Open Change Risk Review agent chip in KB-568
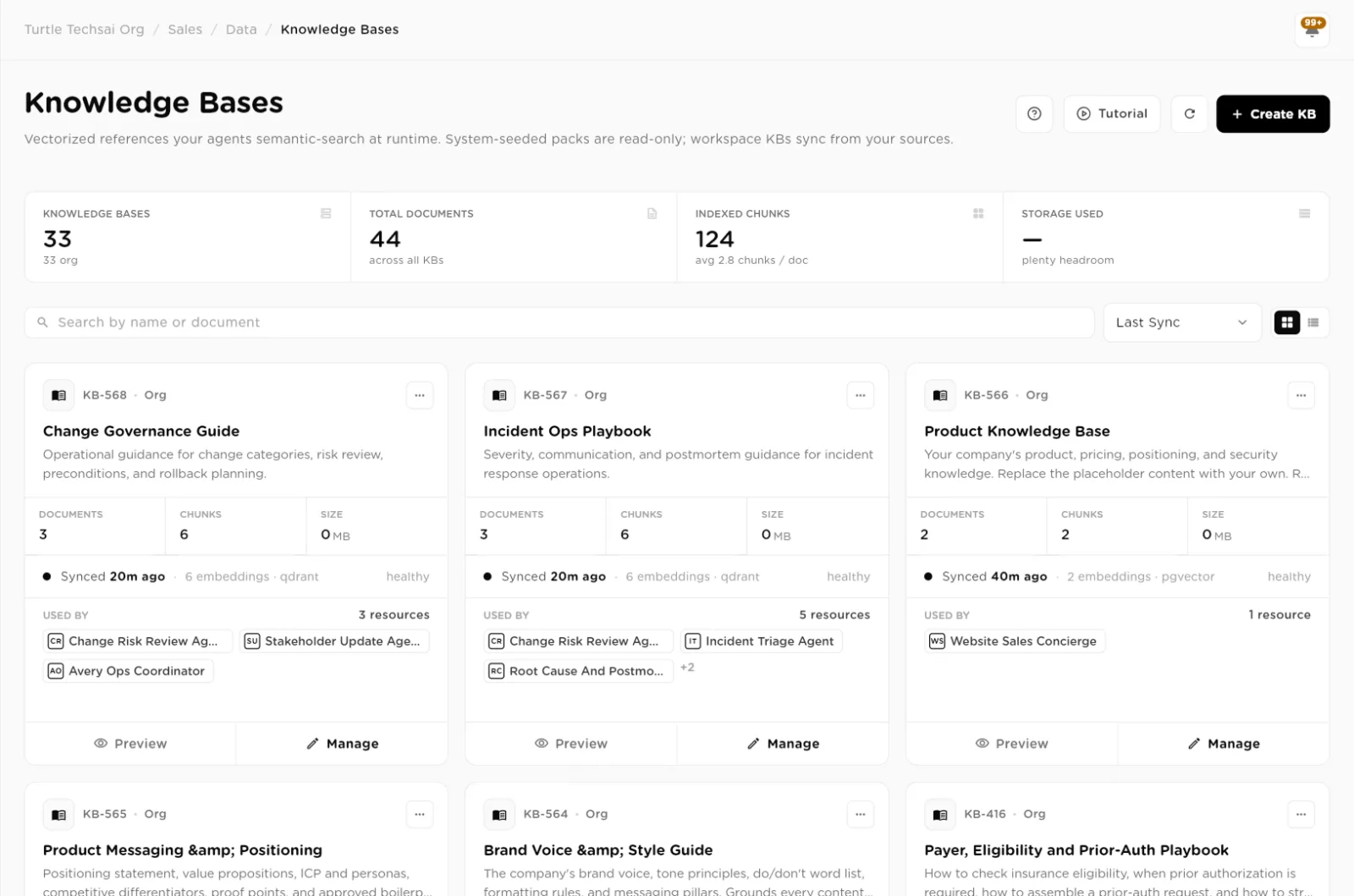Viewport: 1354px width, 896px height. pyautogui.click(x=138, y=641)
